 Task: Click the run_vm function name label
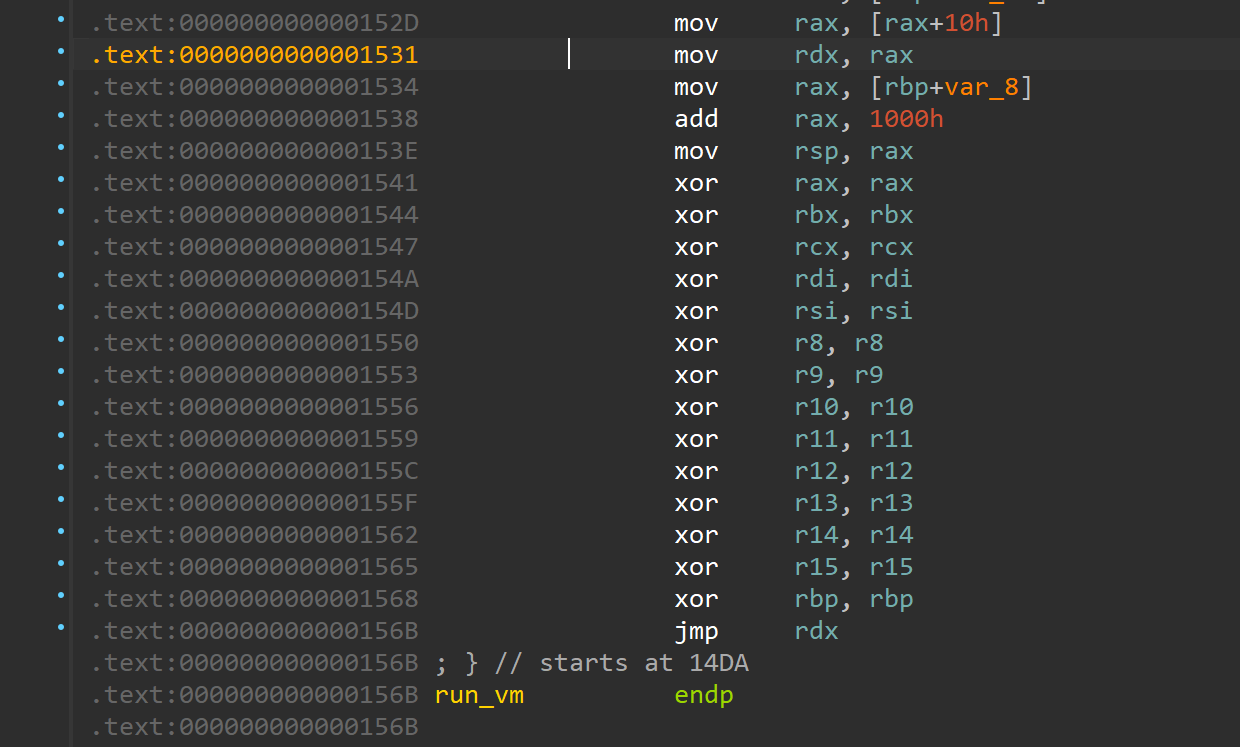479,695
